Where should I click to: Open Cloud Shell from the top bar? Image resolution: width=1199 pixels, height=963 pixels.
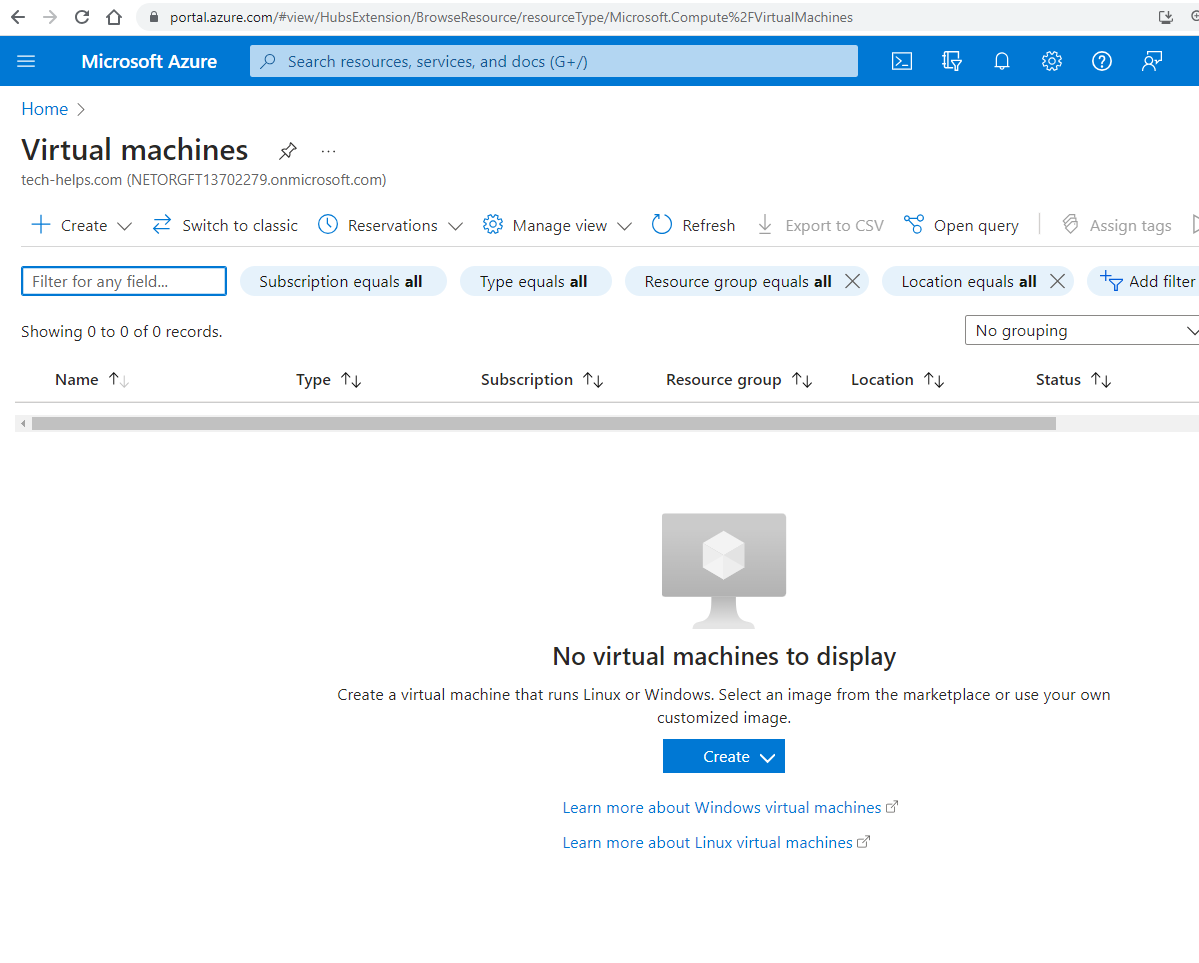(902, 61)
